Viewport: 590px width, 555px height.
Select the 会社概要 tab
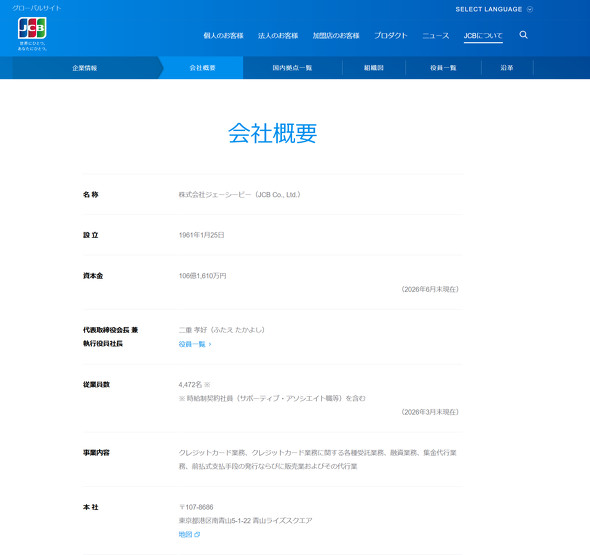202,68
